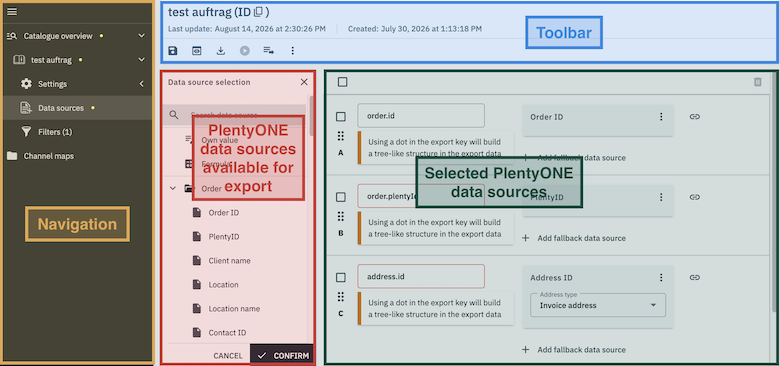780x366 pixels.
Task: Close the Data source selection panel
Action: [x=304, y=82]
